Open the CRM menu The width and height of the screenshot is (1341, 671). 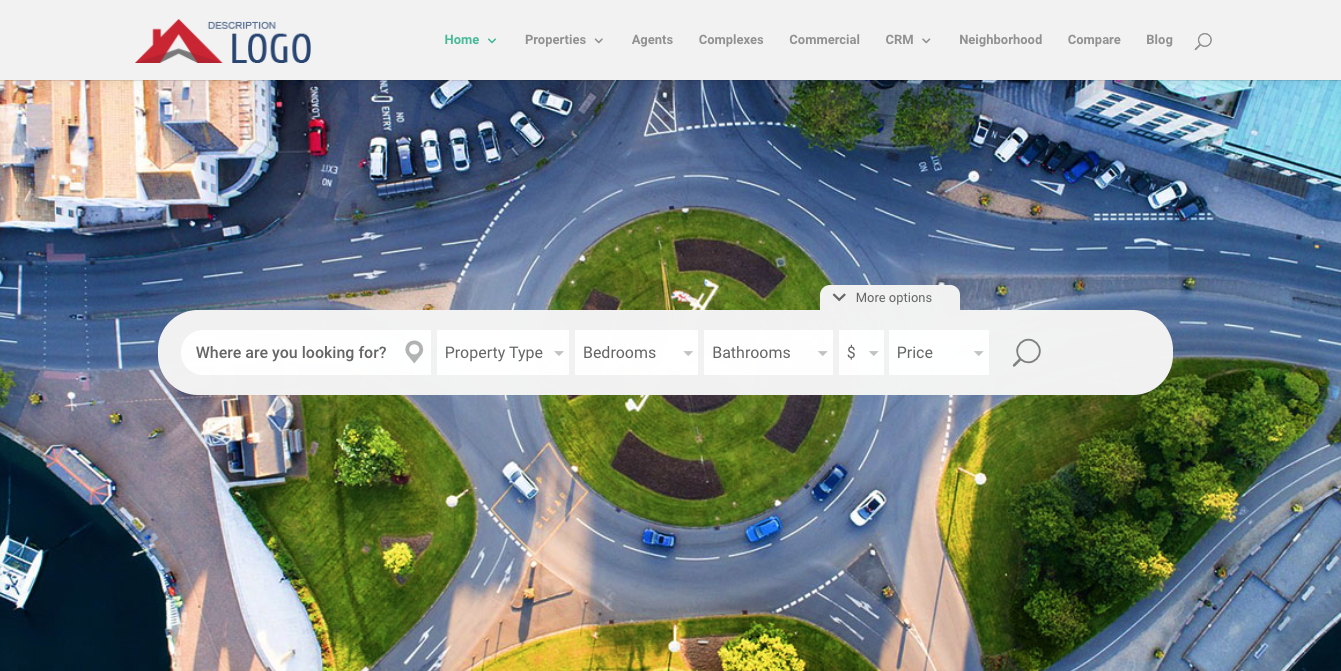(899, 40)
